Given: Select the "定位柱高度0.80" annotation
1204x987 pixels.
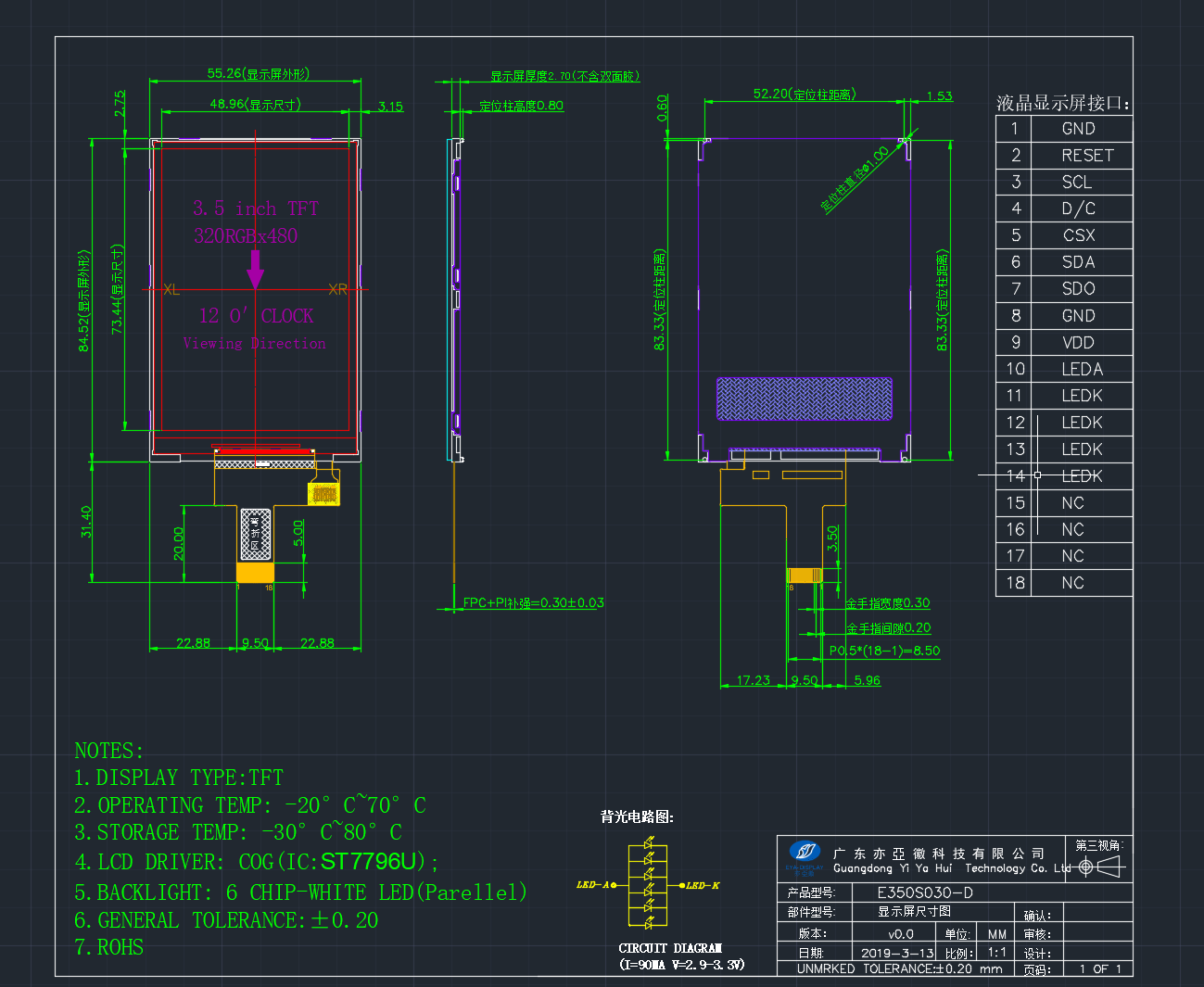Looking at the screenshot, I should 521,106.
